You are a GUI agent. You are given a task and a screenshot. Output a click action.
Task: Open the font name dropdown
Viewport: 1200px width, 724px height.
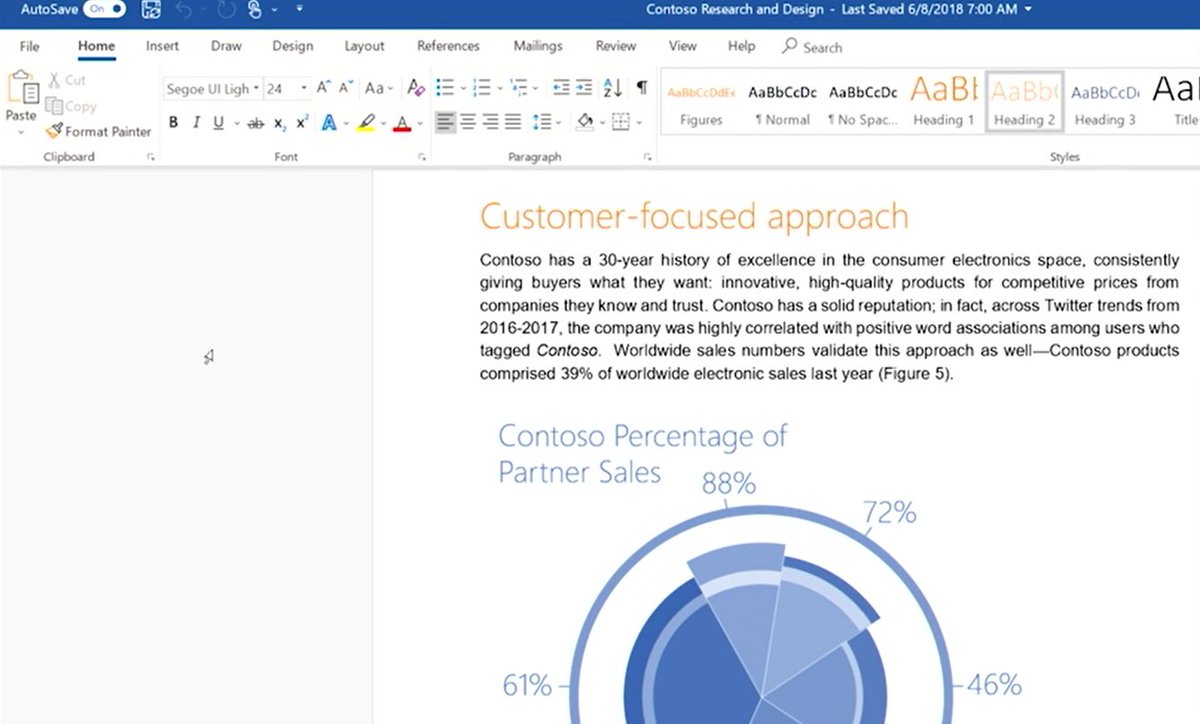pyautogui.click(x=256, y=89)
